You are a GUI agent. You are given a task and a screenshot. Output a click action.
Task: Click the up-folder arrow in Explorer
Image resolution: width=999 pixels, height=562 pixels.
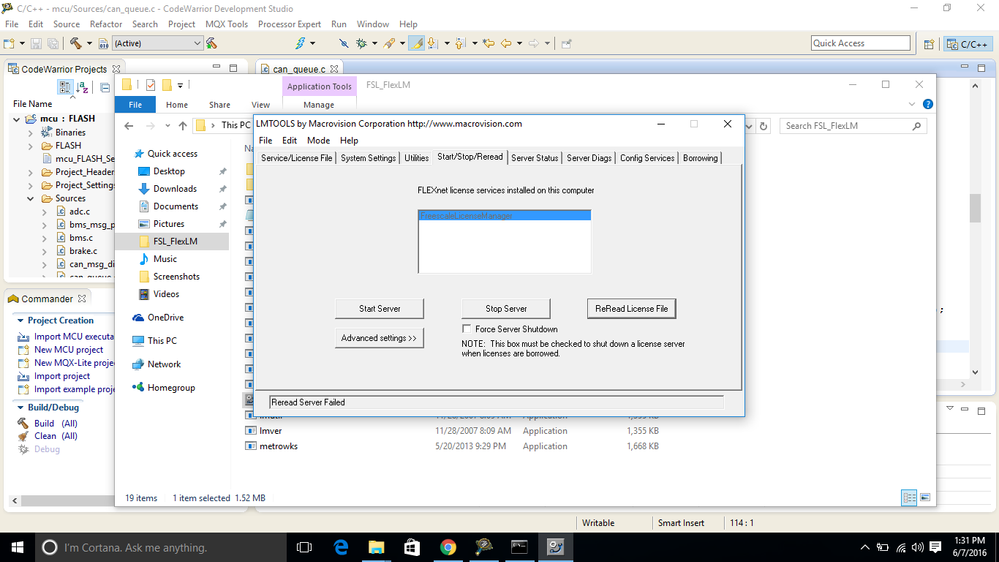[183, 126]
